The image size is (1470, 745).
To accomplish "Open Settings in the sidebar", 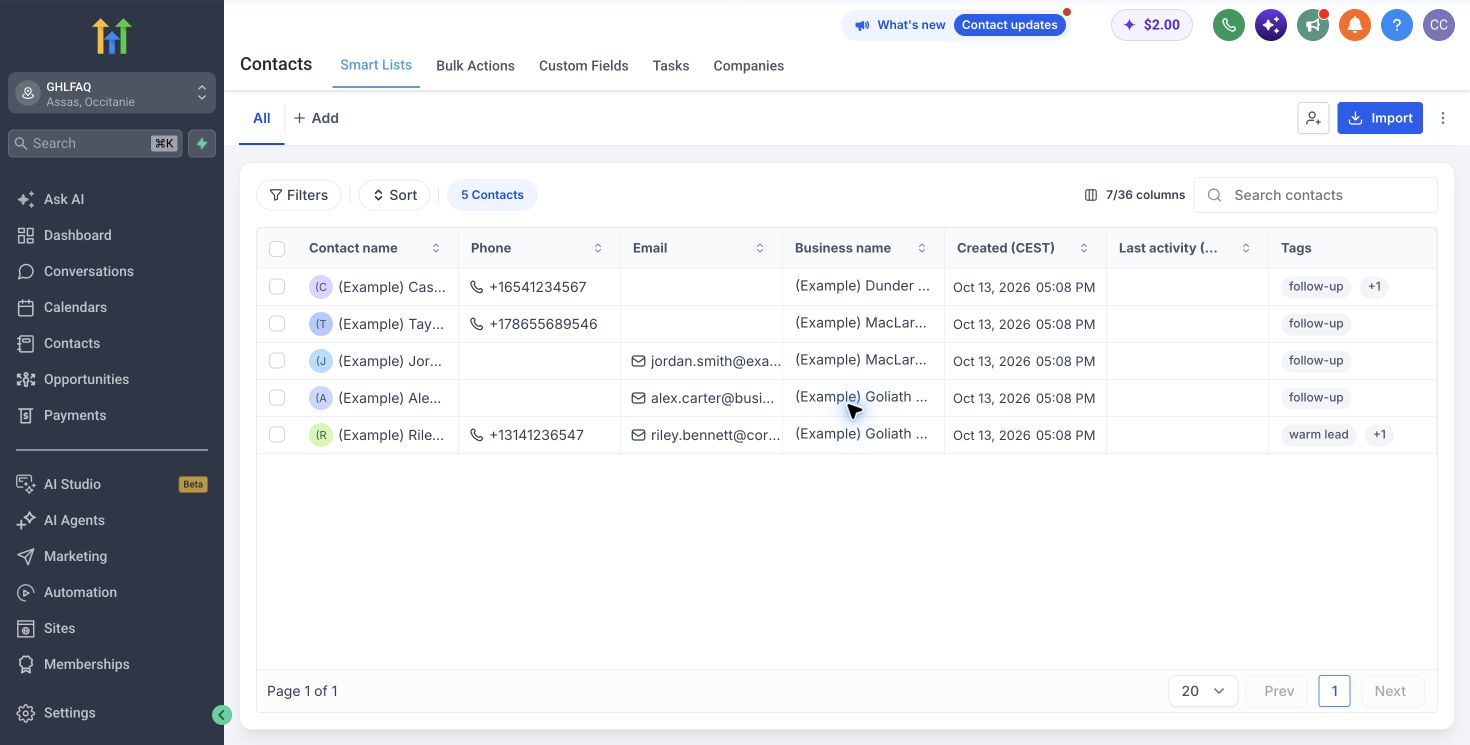I will (x=69, y=713).
